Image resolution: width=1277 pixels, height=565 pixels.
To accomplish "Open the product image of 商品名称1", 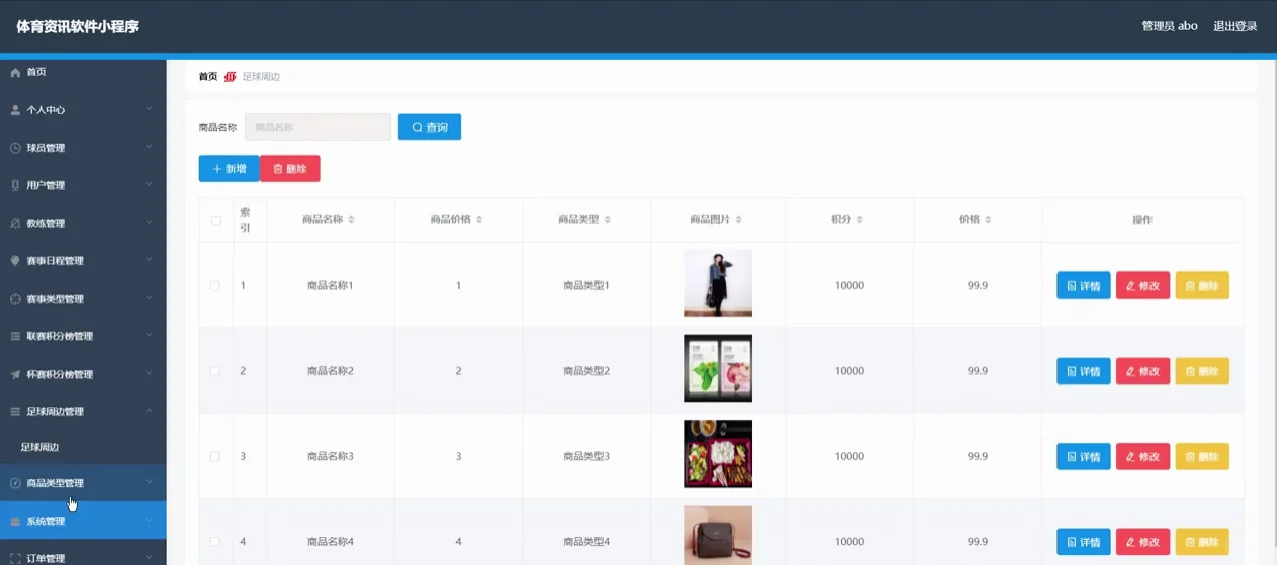I will coord(718,283).
